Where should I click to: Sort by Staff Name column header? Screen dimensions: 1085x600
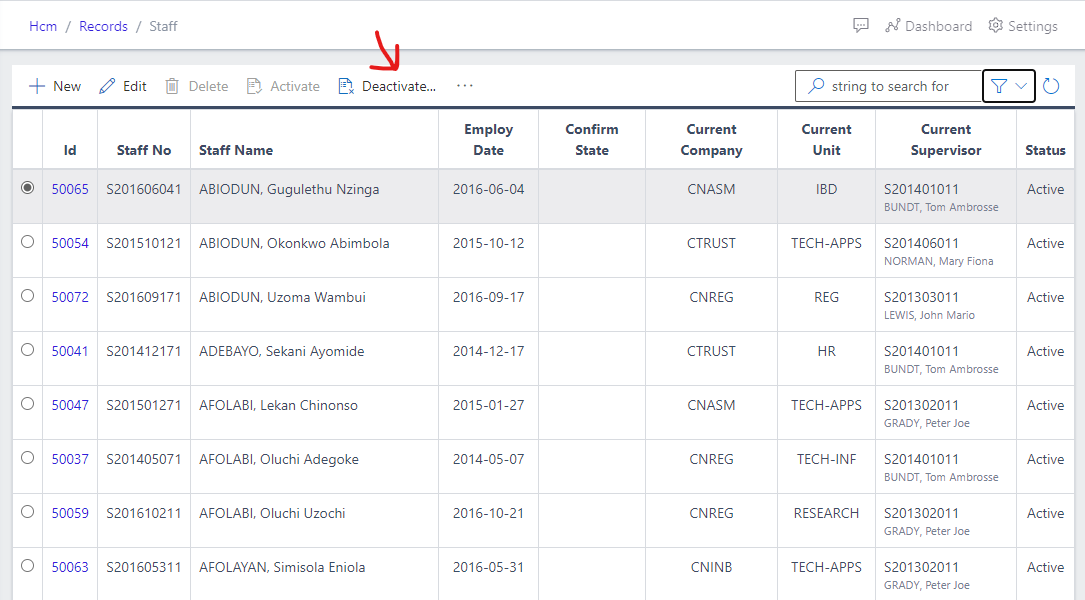point(236,150)
